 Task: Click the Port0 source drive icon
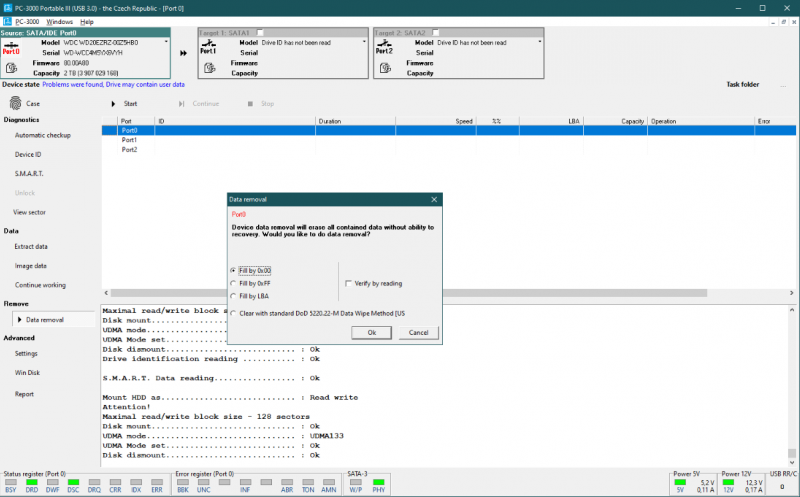[11, 48]
